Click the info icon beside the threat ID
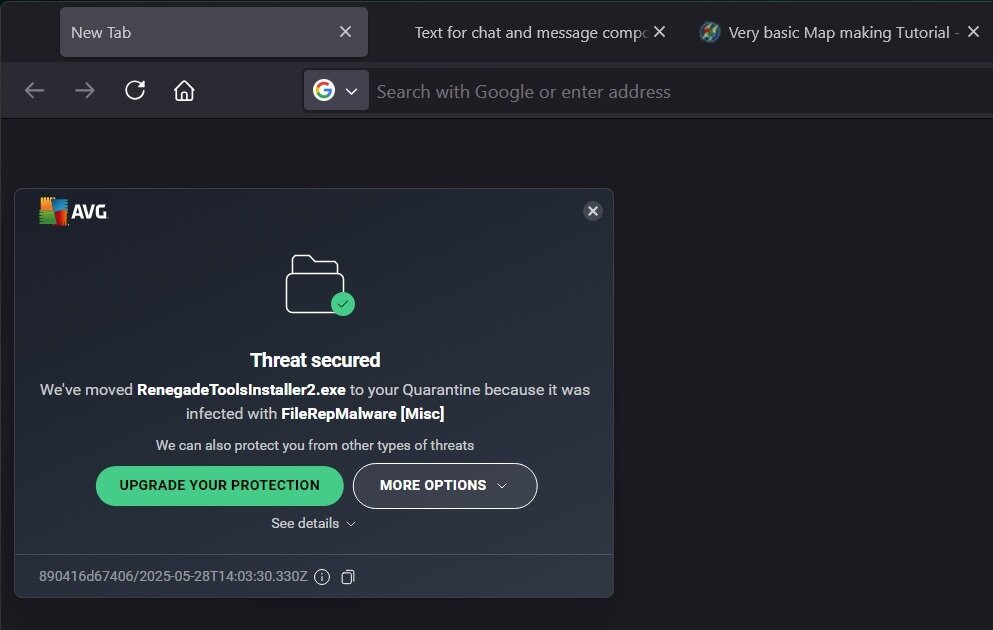 coord(322,577)
